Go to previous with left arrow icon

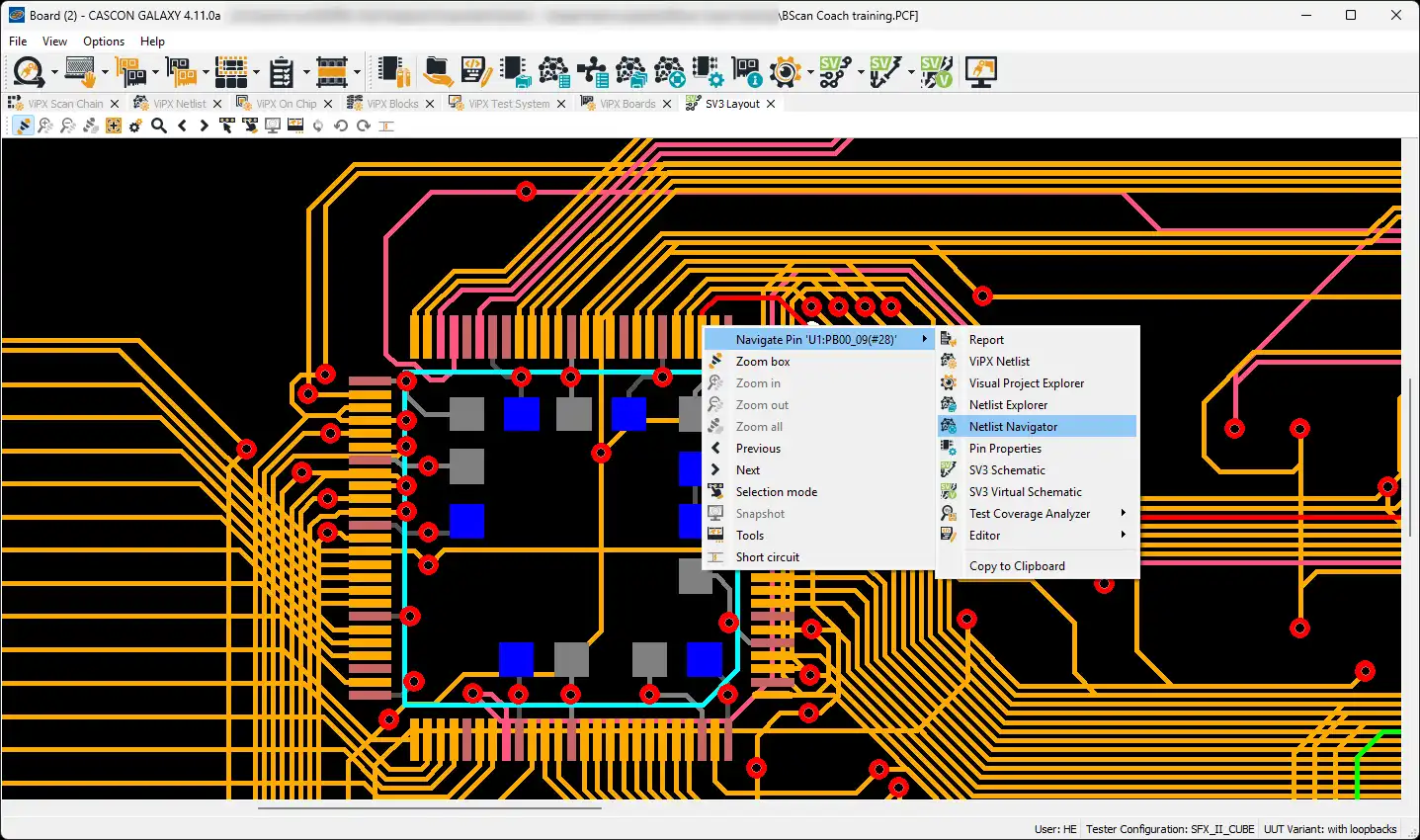(182, 126)
